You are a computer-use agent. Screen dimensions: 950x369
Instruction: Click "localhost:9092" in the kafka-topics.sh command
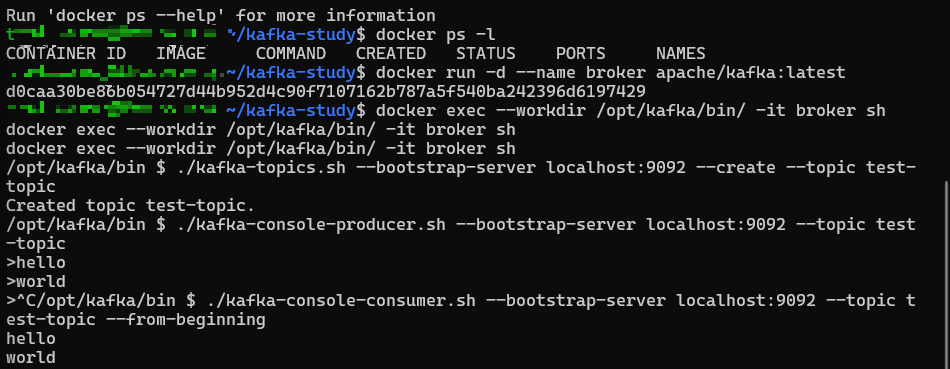click(x=616, y=167)
